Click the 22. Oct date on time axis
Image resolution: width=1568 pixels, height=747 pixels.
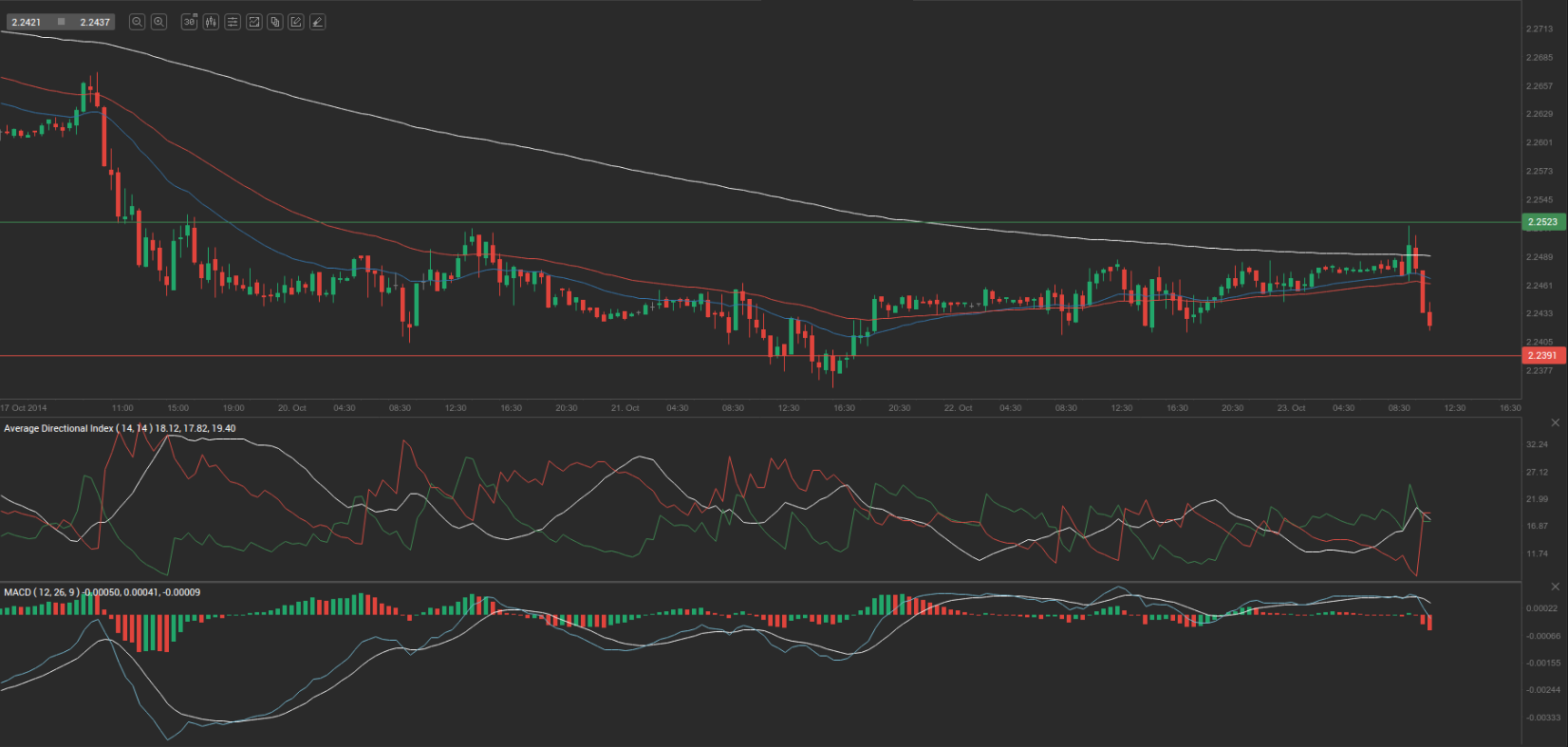pyautogui.click(x=958, y=408)
